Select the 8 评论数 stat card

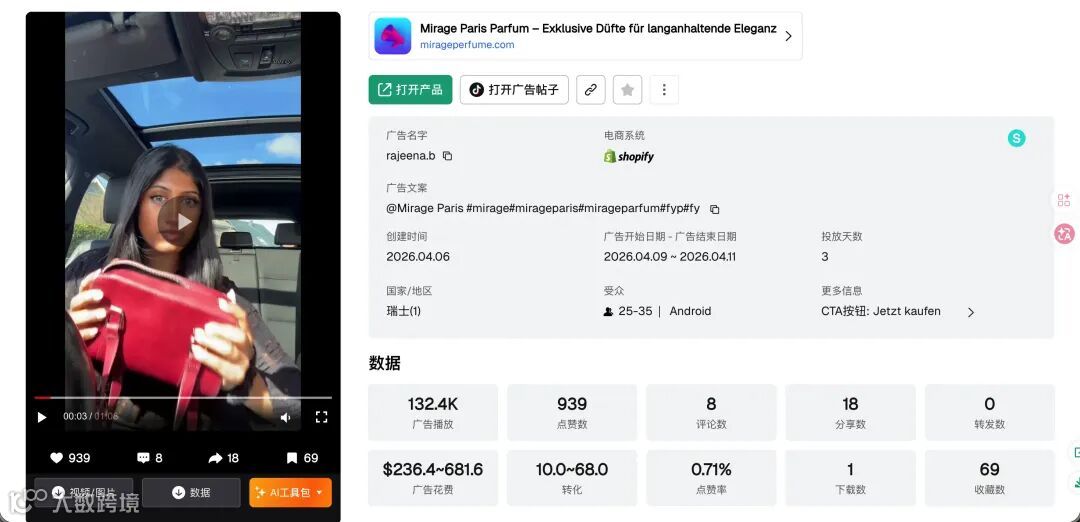click(x=711, y=413)
